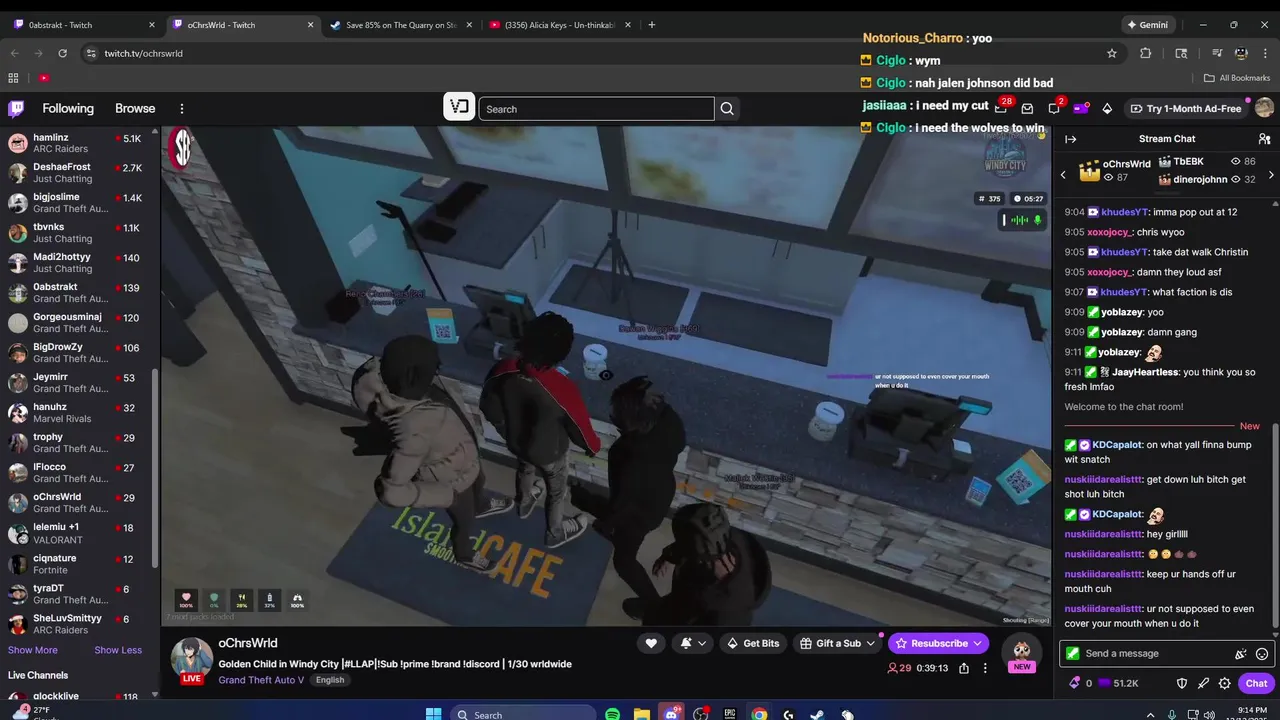Follow oChrsWrld with the heart button

click(651, 643)
